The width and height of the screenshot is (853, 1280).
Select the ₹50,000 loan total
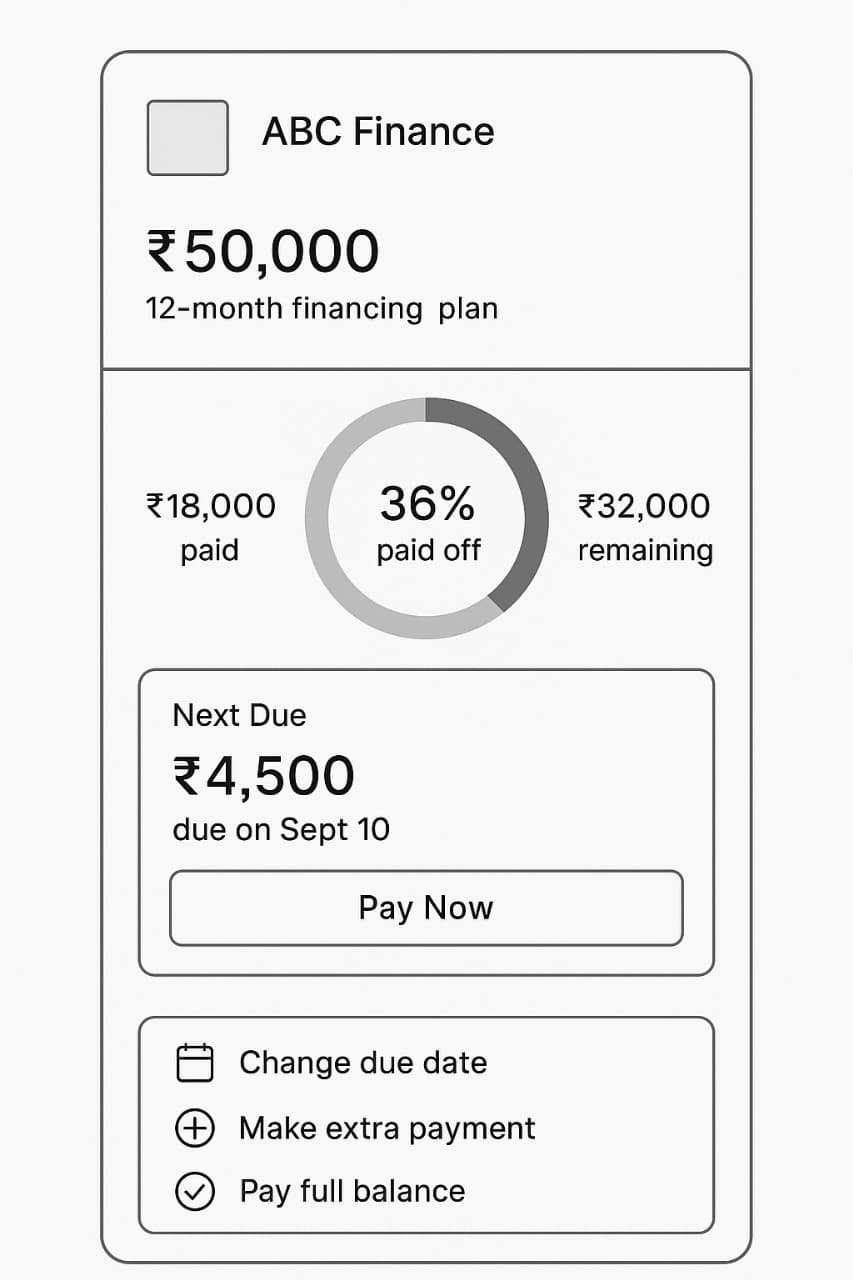coord(263,251)
